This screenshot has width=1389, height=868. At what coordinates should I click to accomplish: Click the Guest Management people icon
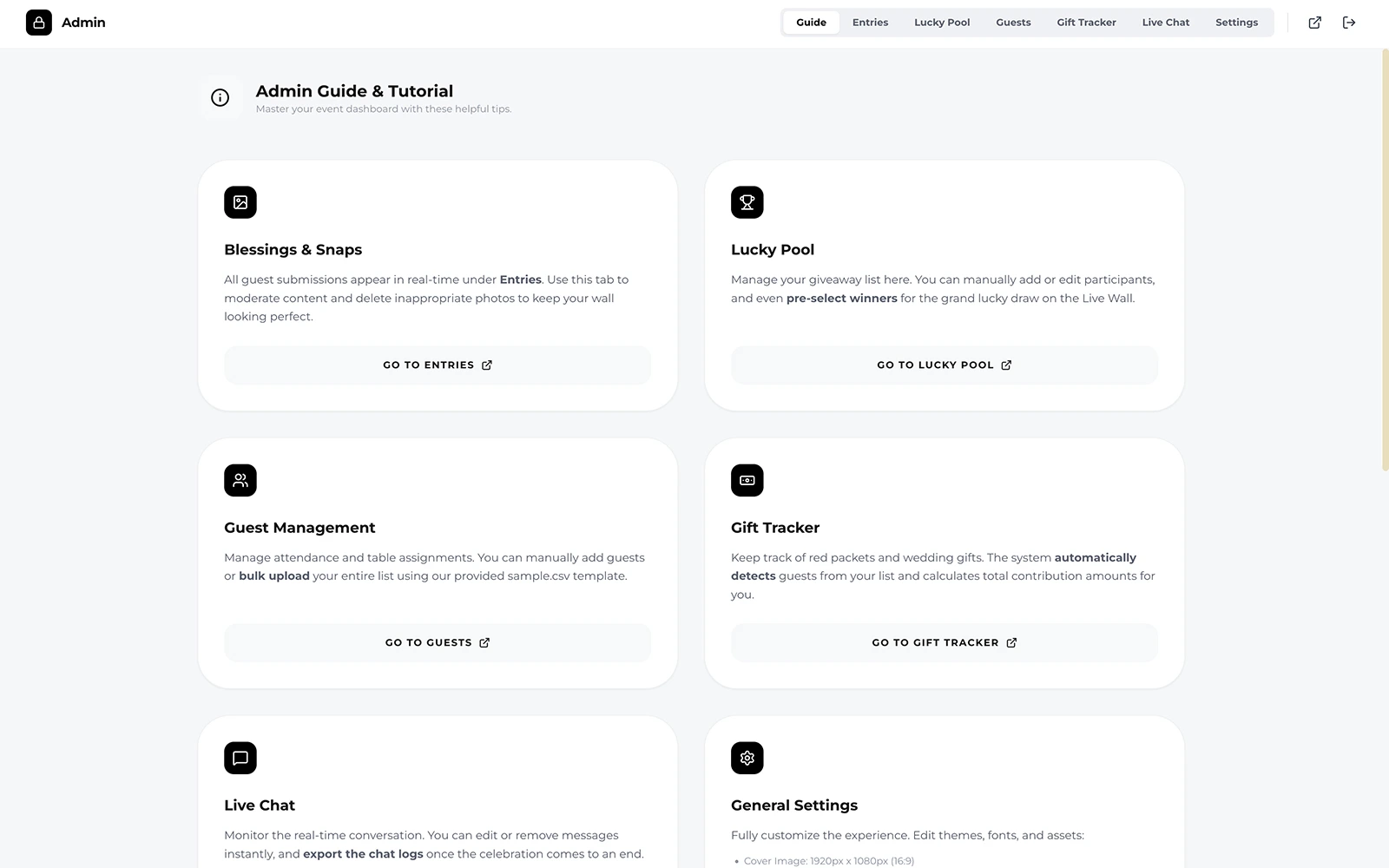[x=240, y=480]
